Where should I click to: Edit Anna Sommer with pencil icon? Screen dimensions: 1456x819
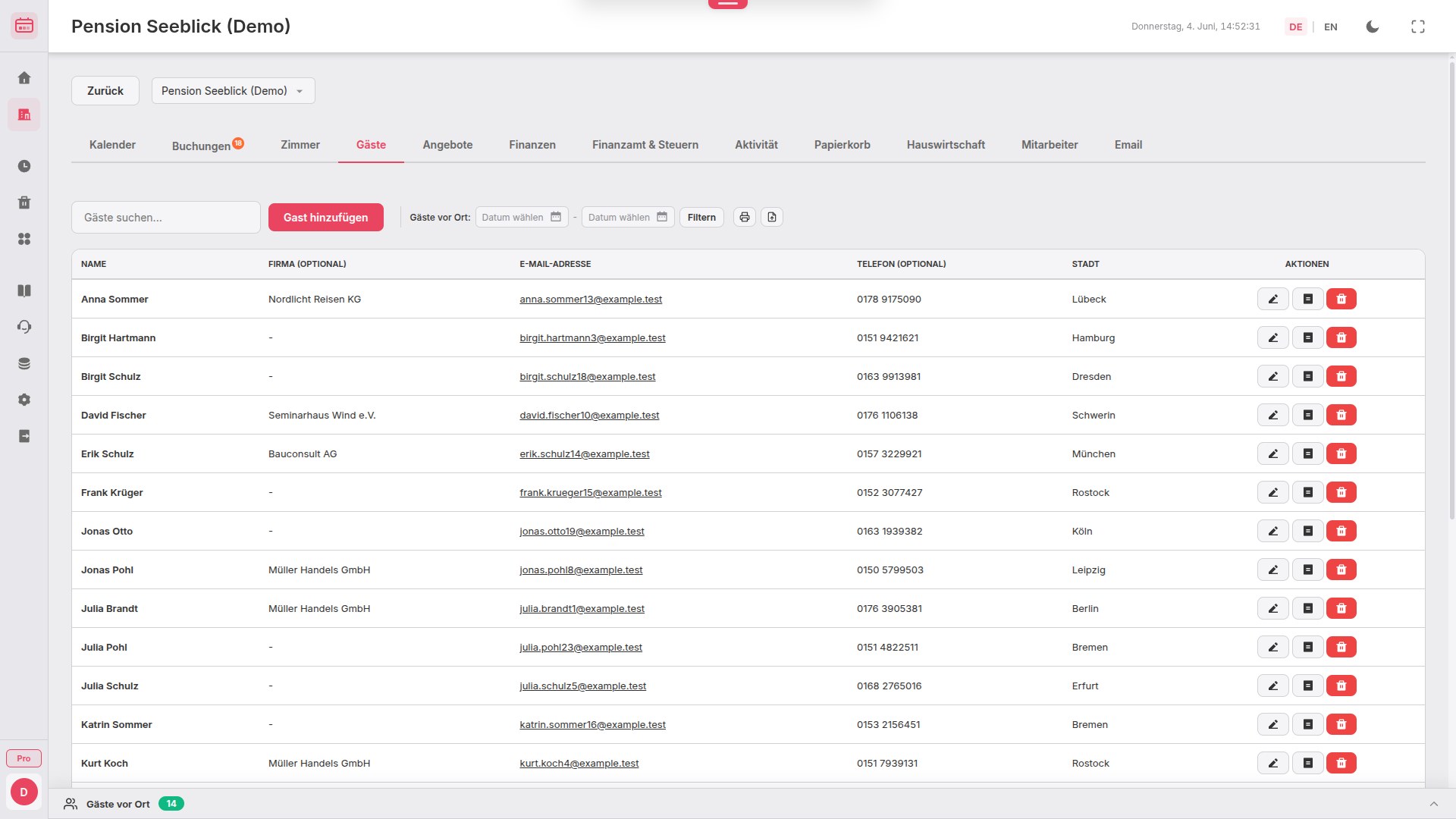pyautogui.click(x=1272, y=300)
